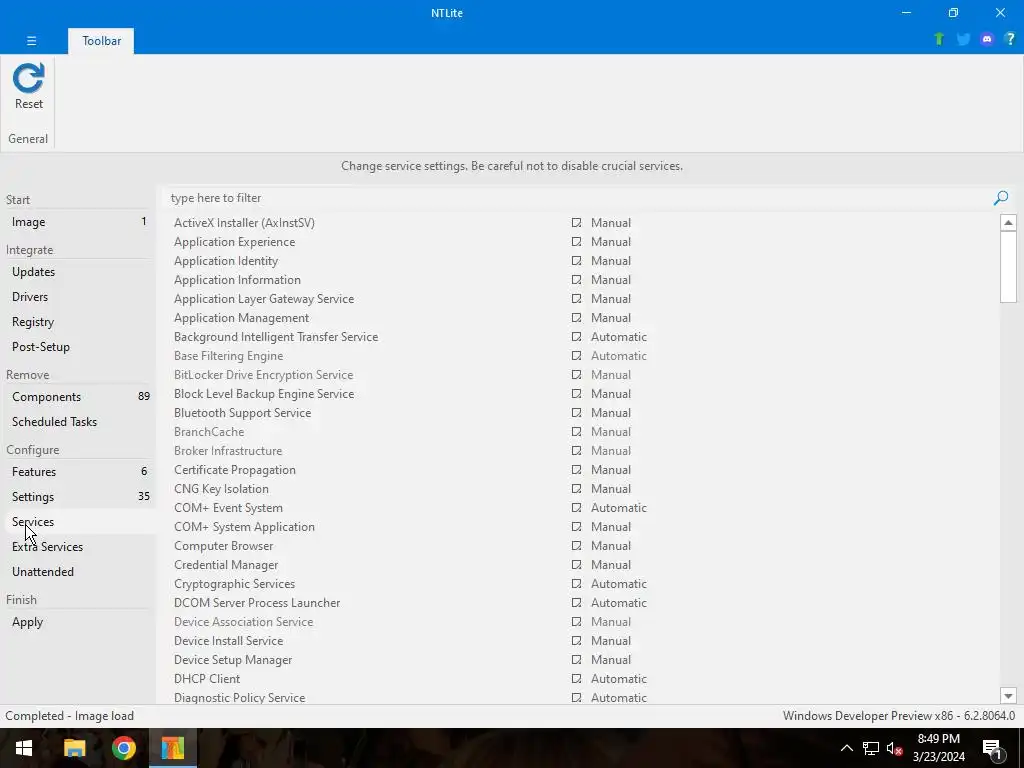This screenshot has height=768, width=1024.
Task: Click the filter search magnifier icon
Action: coord(1000,198)
